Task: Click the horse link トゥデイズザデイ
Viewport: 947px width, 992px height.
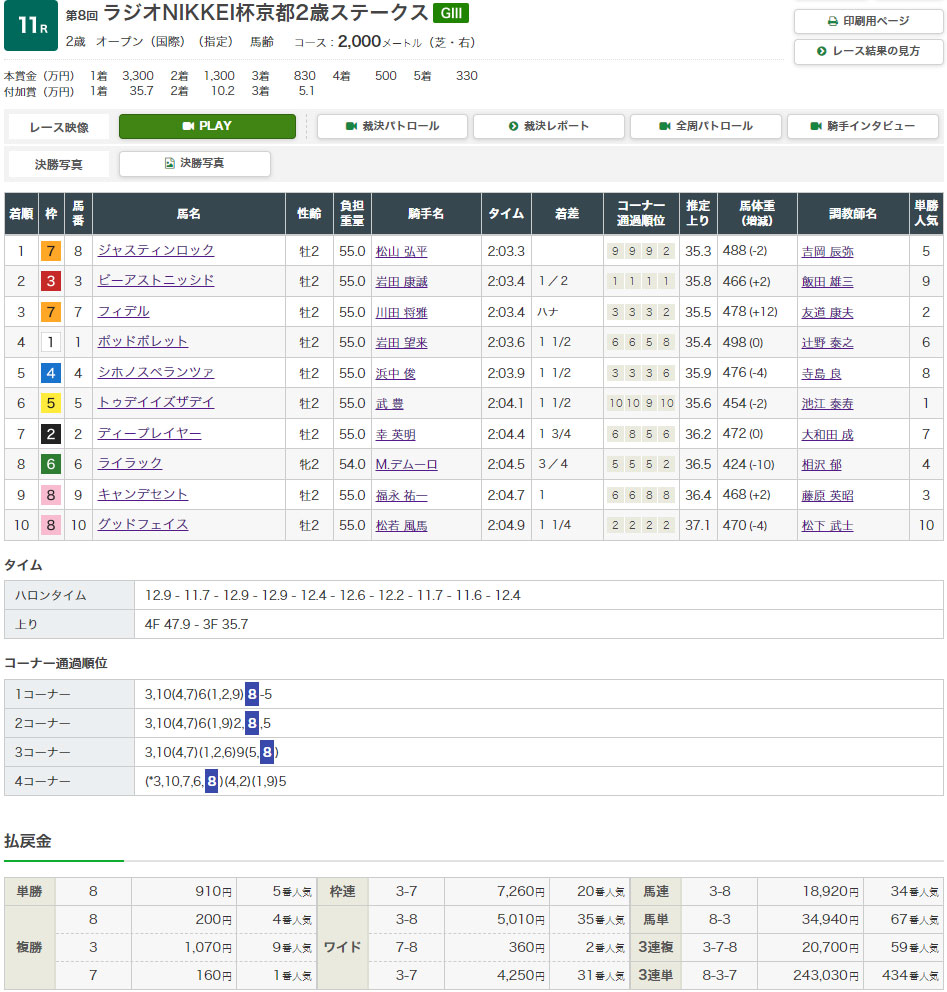Action: 156,403
